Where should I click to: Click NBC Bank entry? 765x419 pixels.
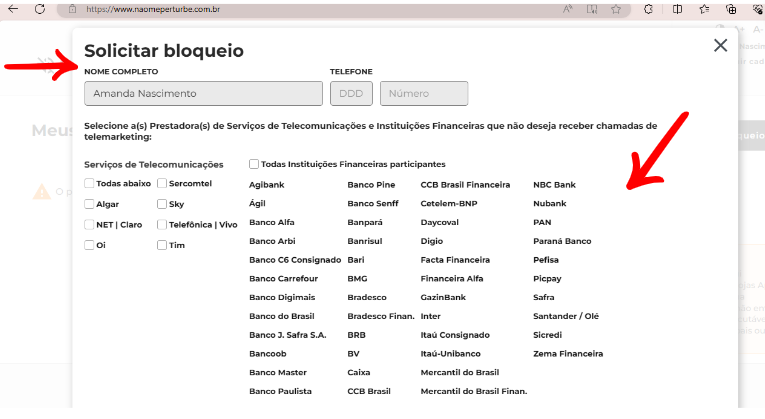coord(554,185)
